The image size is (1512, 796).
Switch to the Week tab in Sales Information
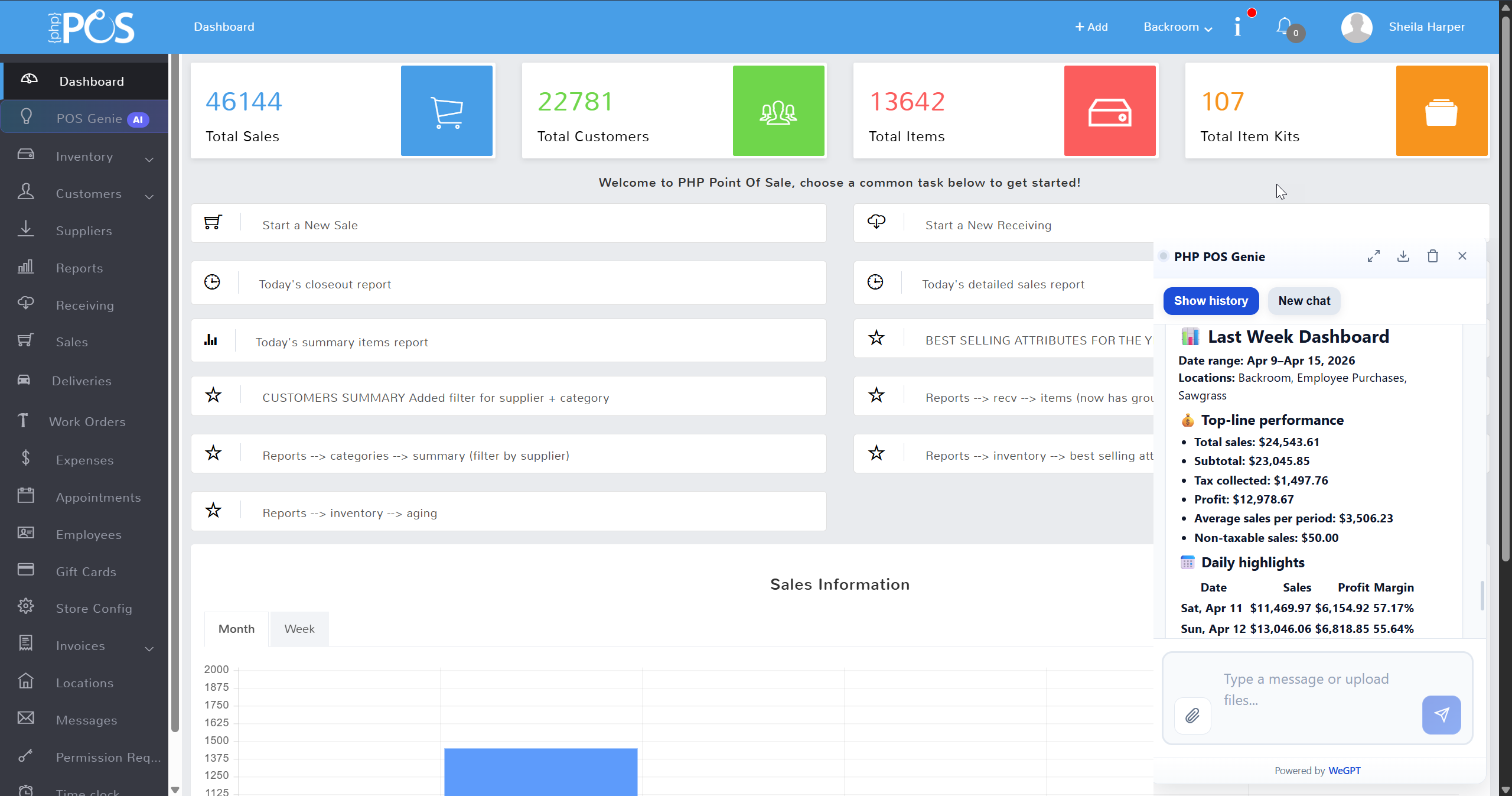point(299,628)
